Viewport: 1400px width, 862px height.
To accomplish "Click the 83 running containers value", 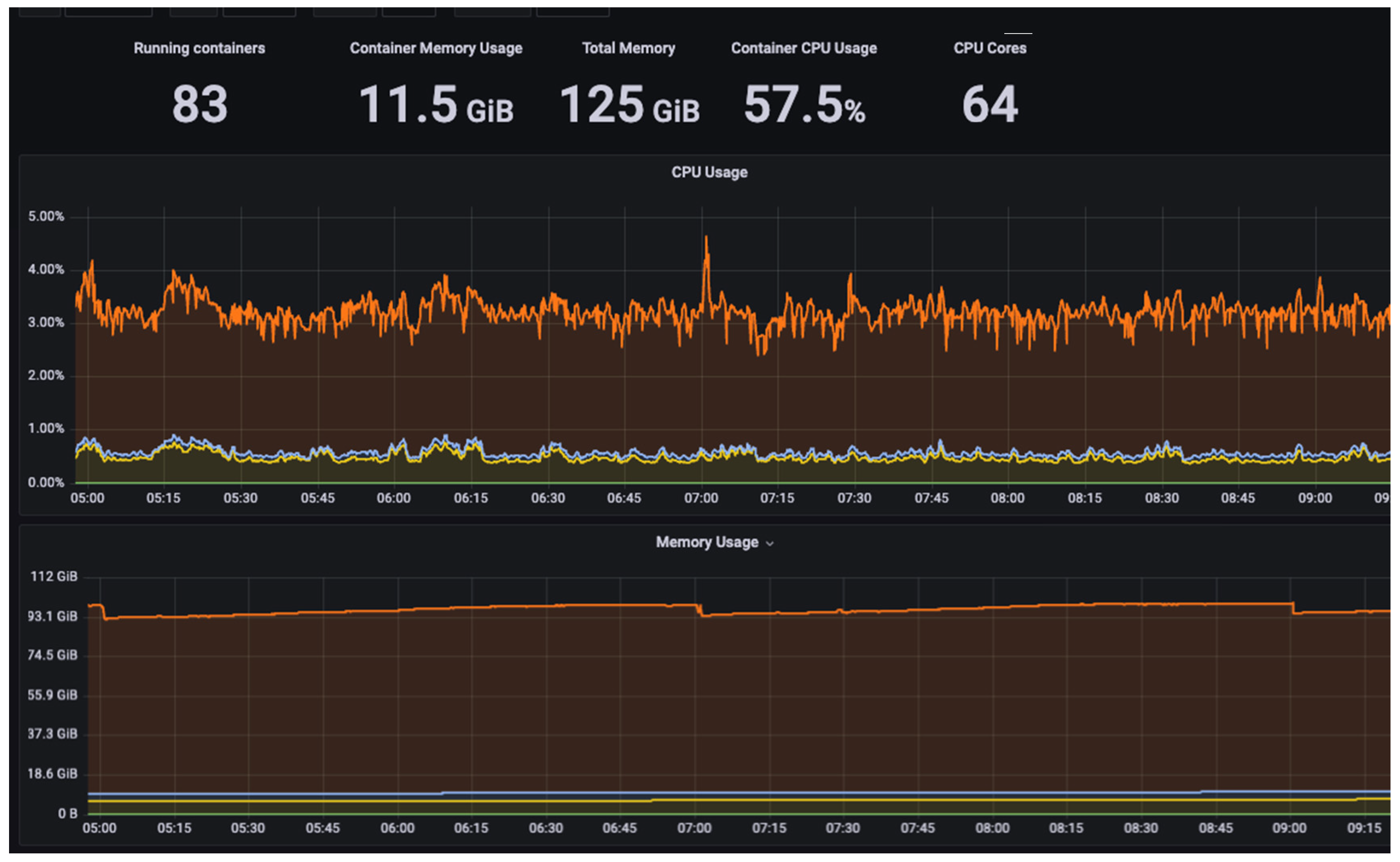I will (200, 104).
